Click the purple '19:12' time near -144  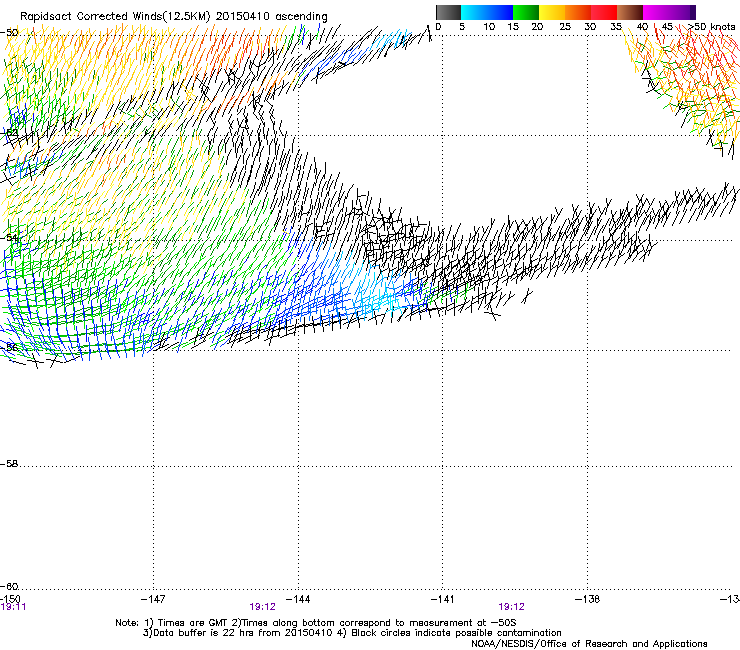tap(262, 607)
